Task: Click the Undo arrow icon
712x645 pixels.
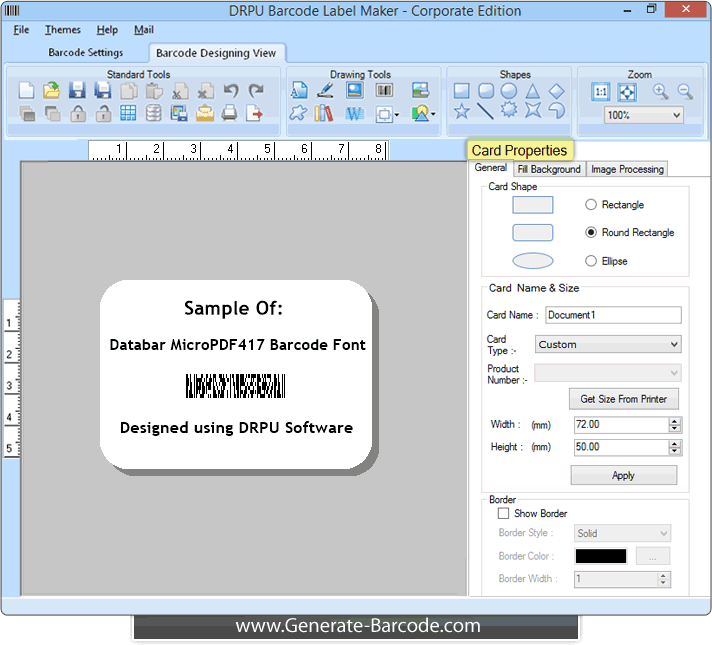Action: (x=231, y=91)
